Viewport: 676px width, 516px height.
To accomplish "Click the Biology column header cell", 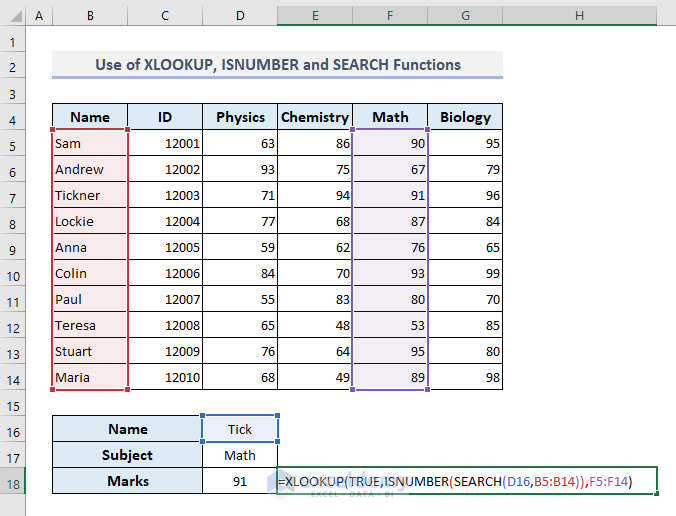I will point(465,117).
